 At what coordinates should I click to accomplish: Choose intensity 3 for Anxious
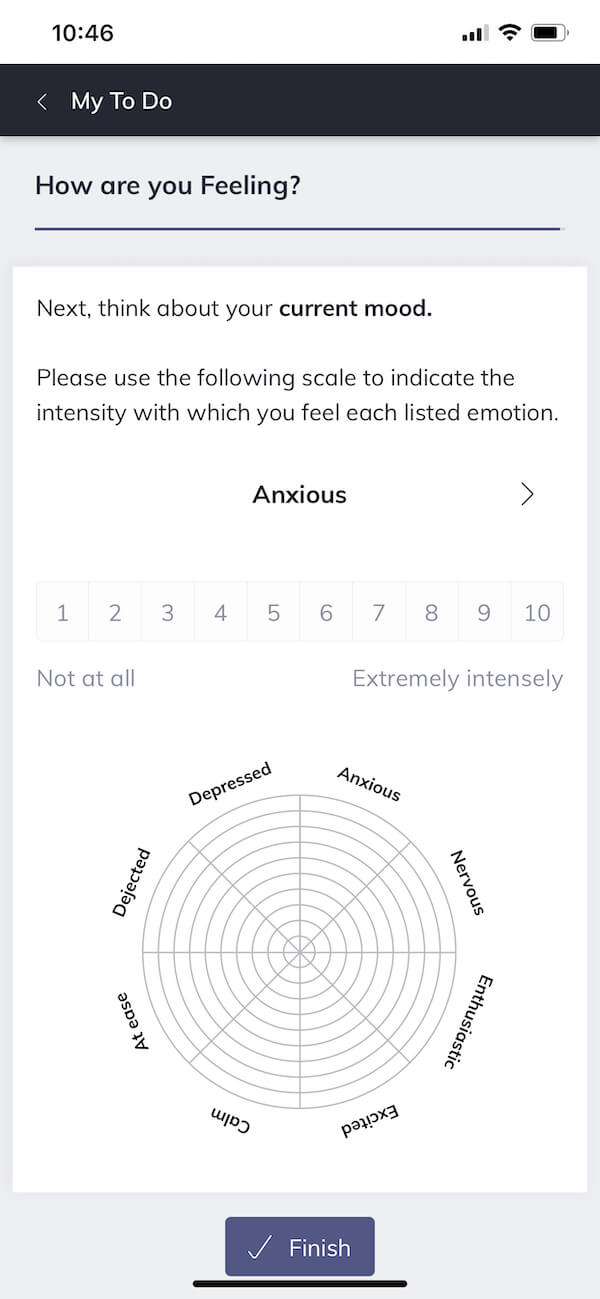coord(168,612)
